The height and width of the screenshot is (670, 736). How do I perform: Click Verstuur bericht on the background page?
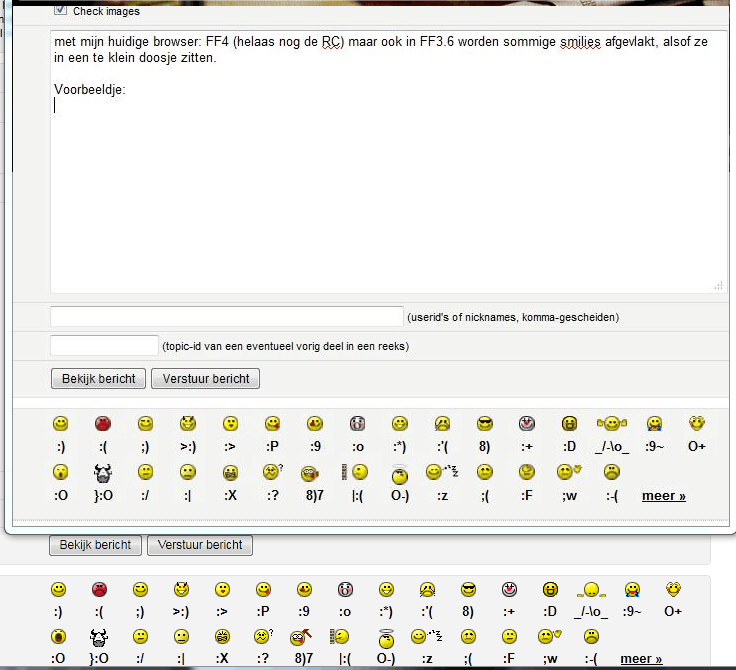click(200, 545)
